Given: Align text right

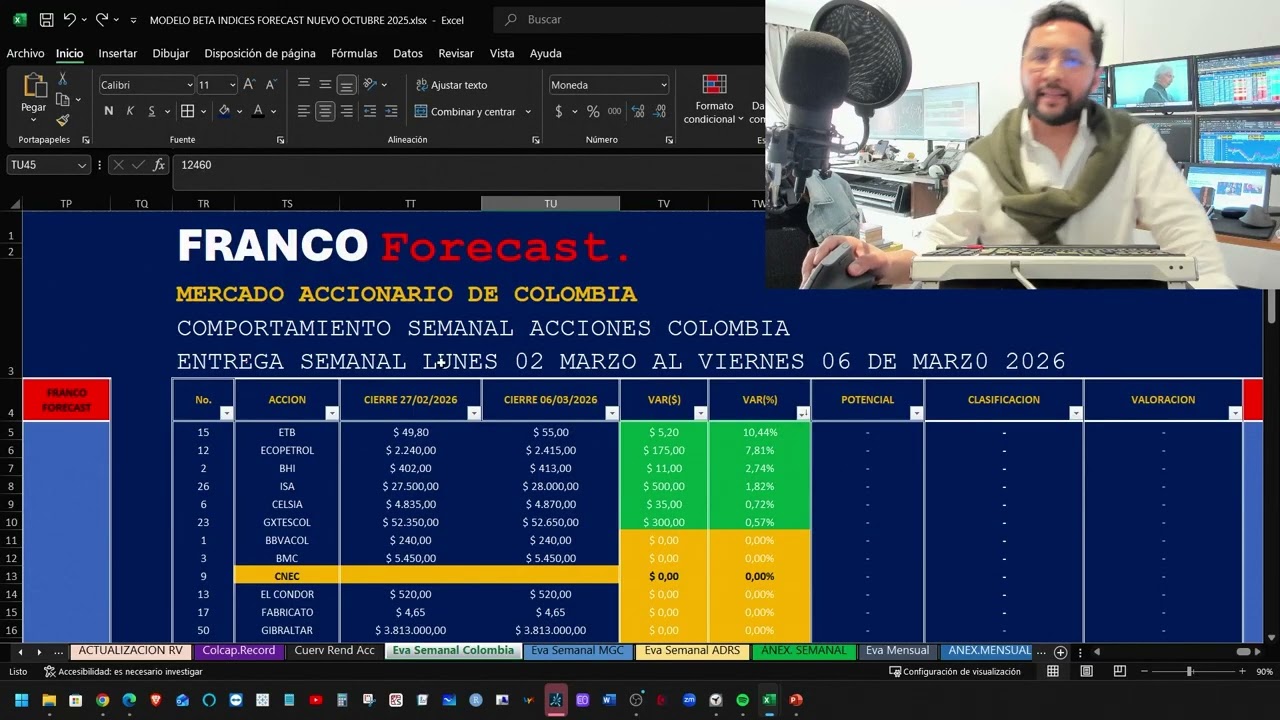Looking at the screenshot, I should tap(346, 111).
